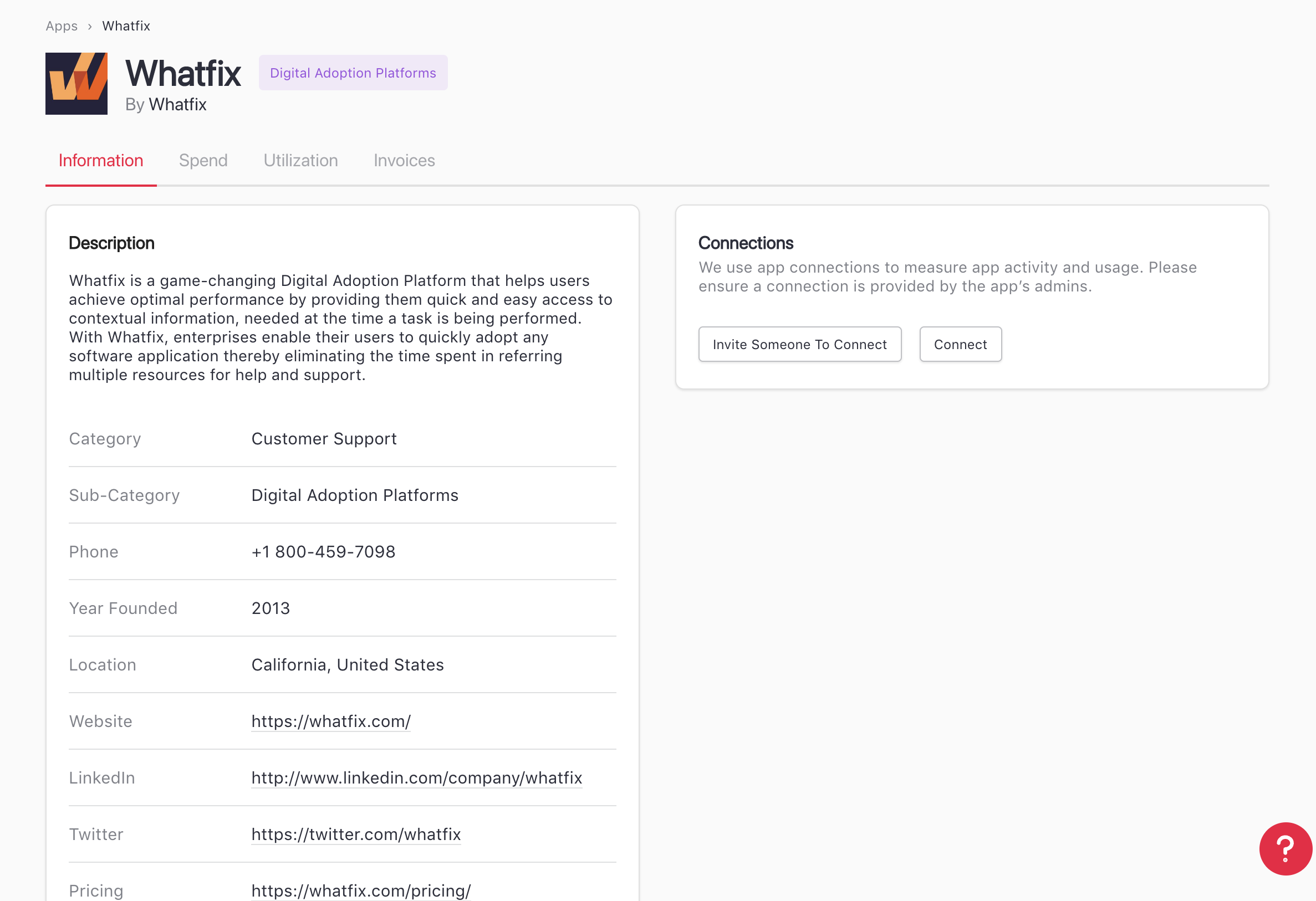Click Invite Someone To Connect button
This screenshot has height=901, width=1316.
799,344
